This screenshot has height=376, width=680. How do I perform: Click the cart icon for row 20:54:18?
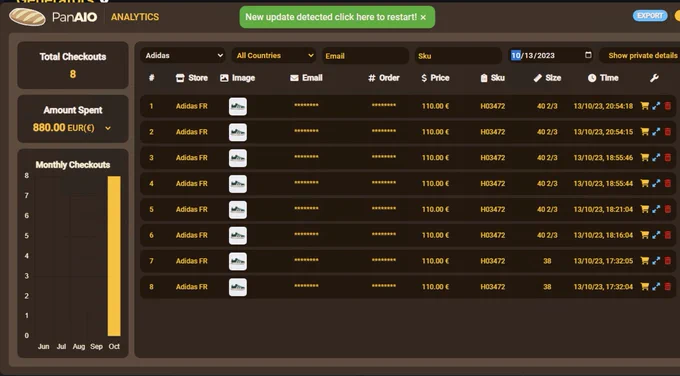(x=644, y=106)
